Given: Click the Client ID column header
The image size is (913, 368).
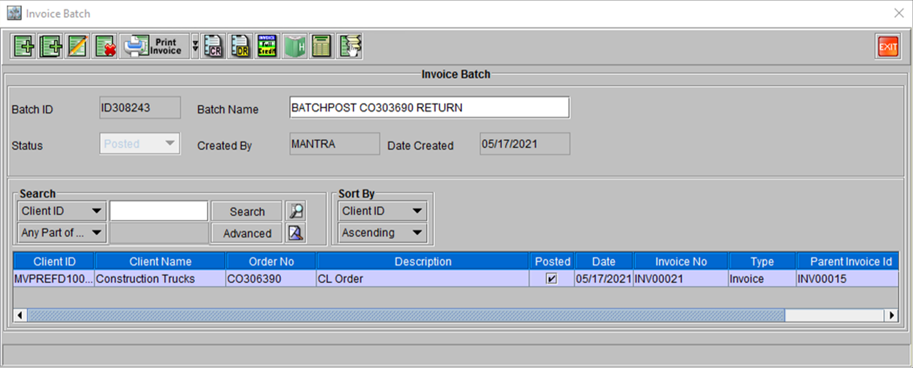Looking at the screenshot, I should click(54, 261).
